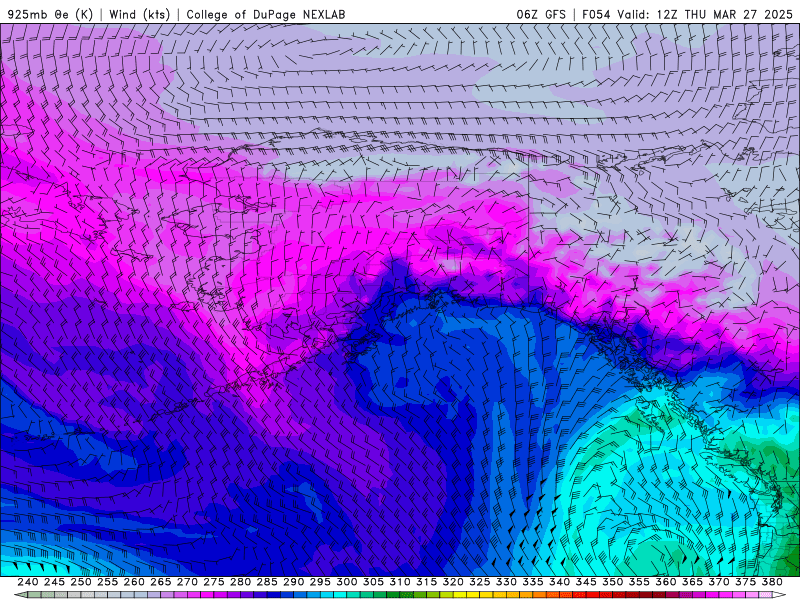800x600 pixels.
Task: Click the '925mb θe (K)' title text
Action: tap(50, 14)
